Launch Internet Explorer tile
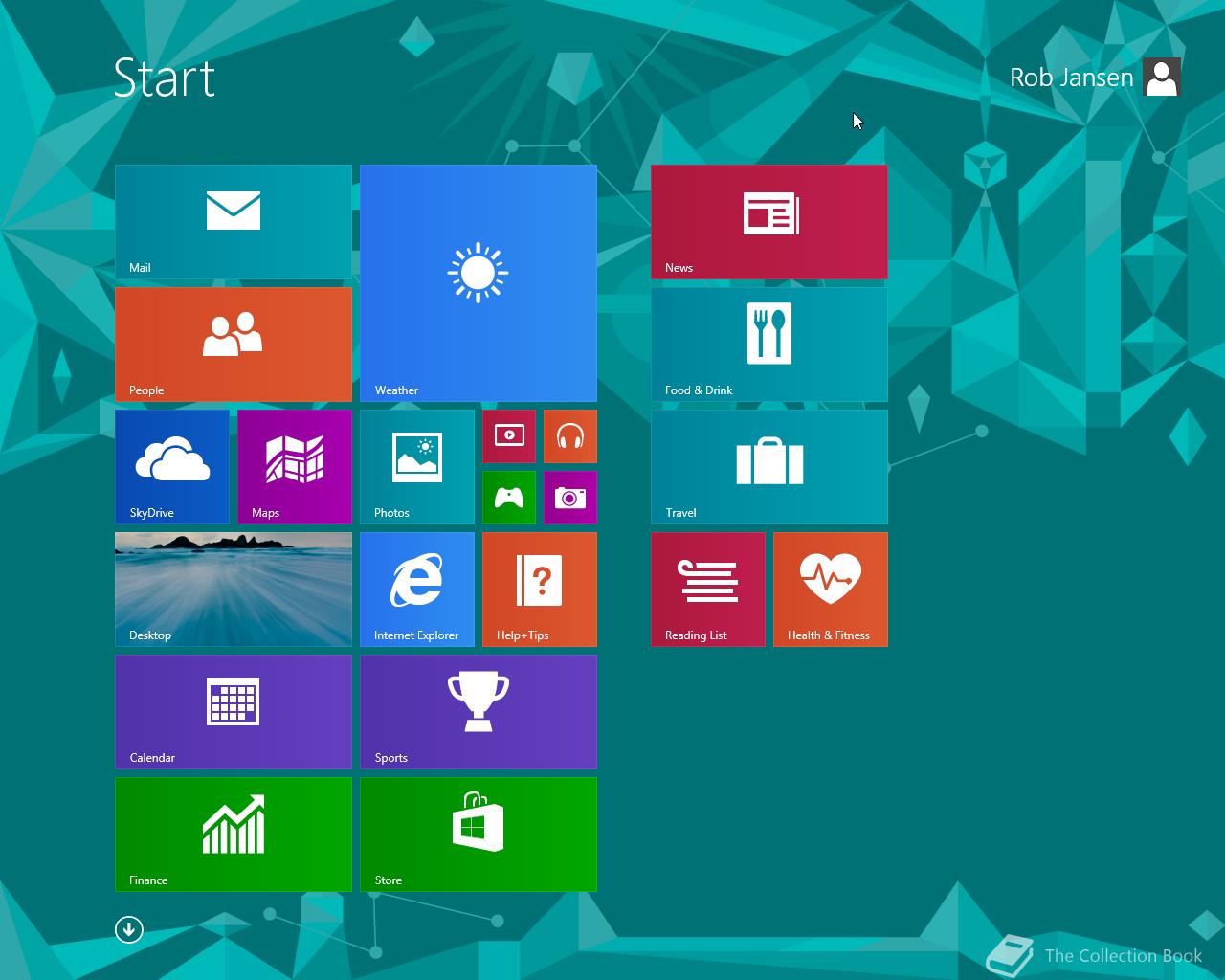 pos(417,590)
